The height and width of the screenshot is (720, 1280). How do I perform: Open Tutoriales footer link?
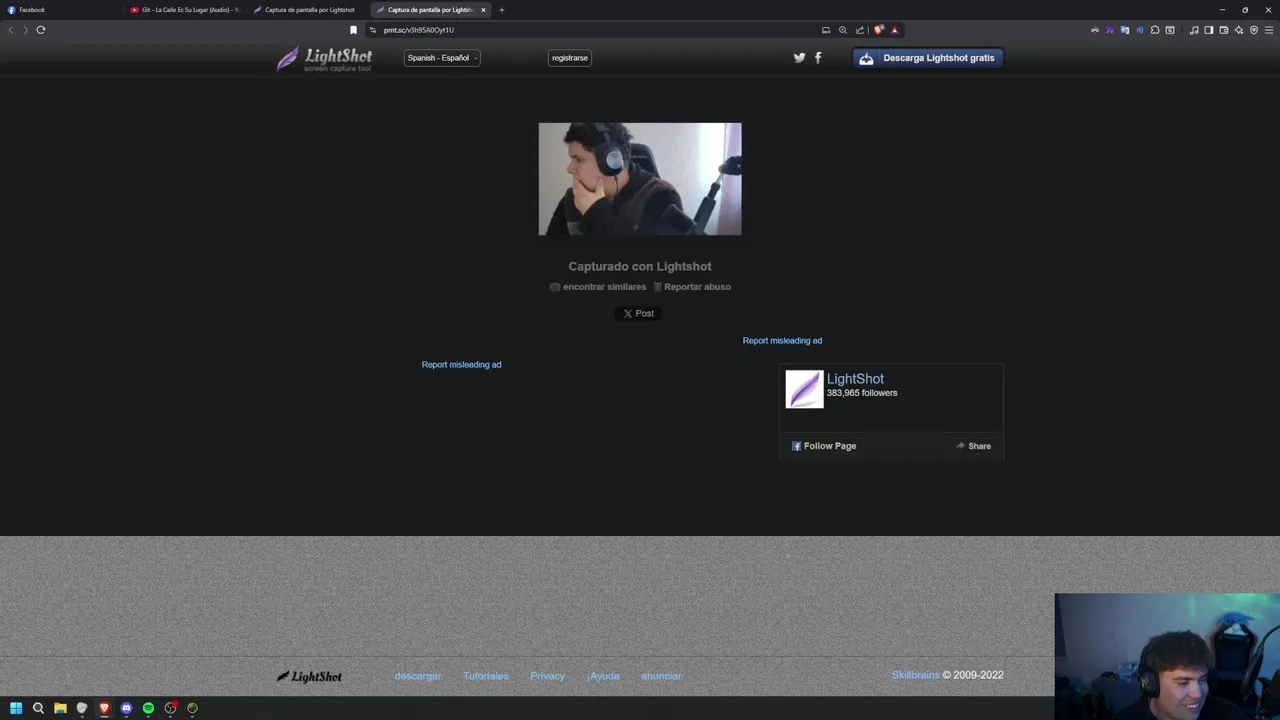[486, 676]
